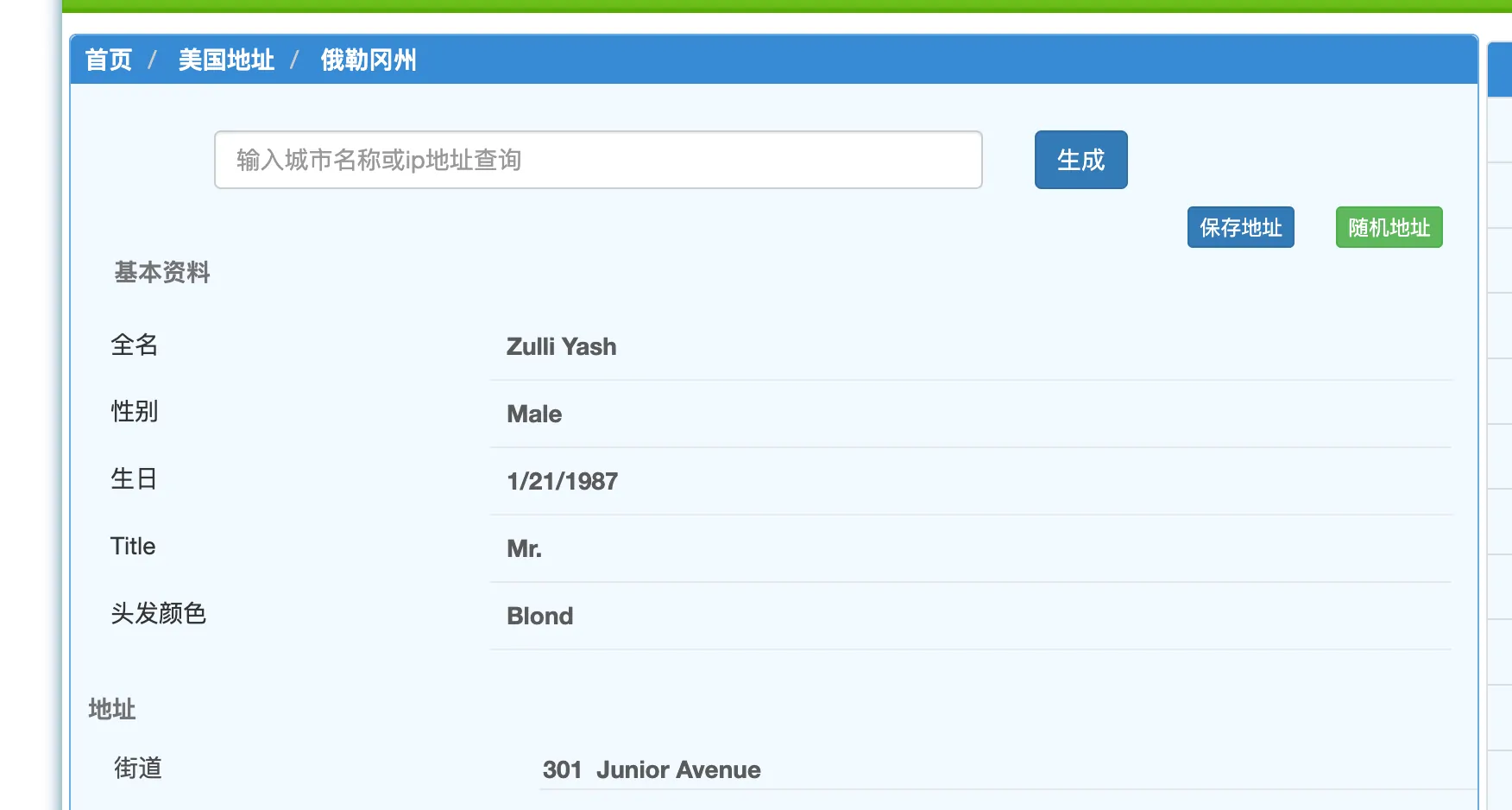Go to the 美国地址 breadcrumb
Image resolution: width=1512 pixels, height=810 pixels.
[x=226, y=60]
